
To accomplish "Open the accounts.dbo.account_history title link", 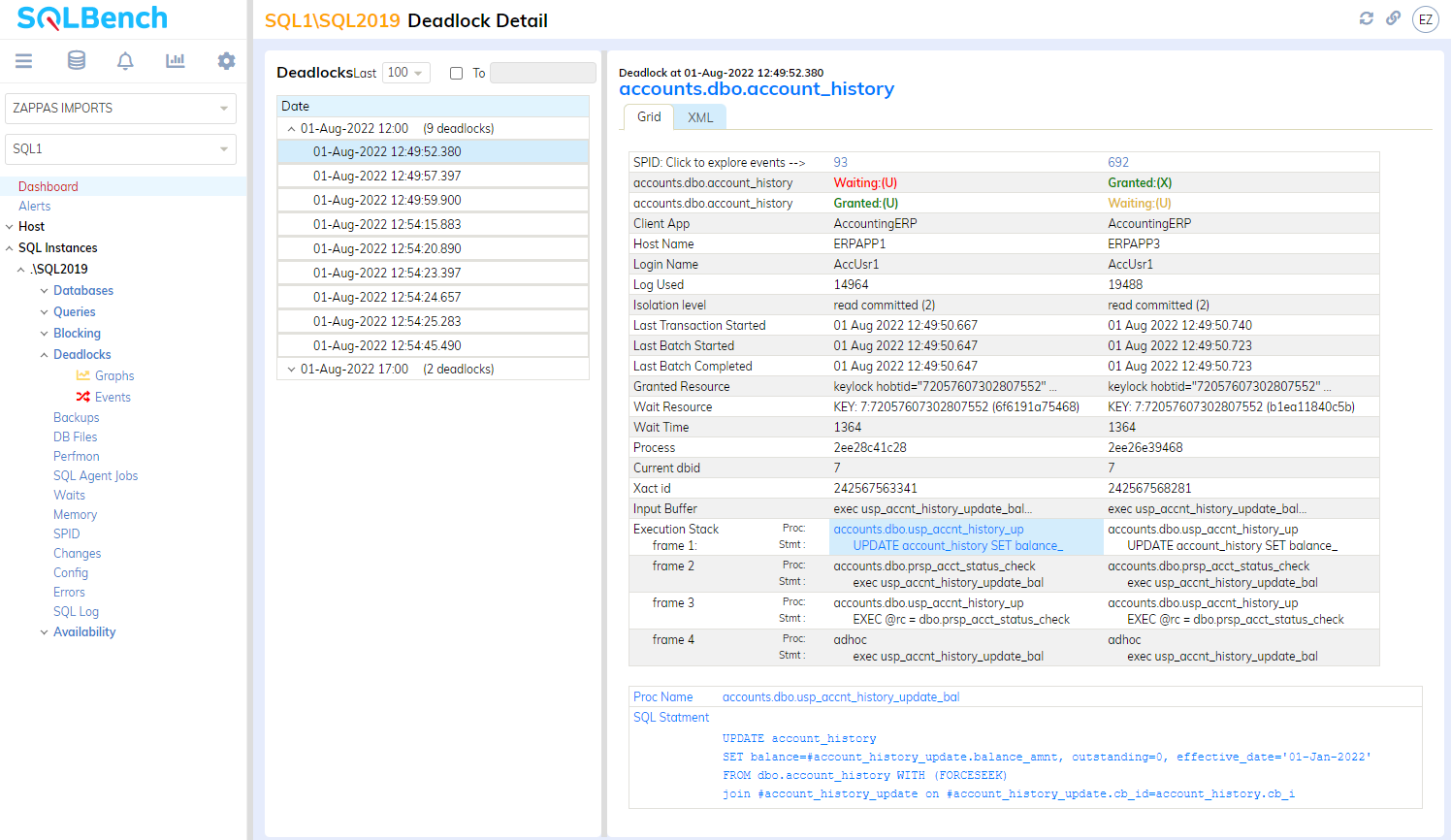I will (x=757, y=89).
